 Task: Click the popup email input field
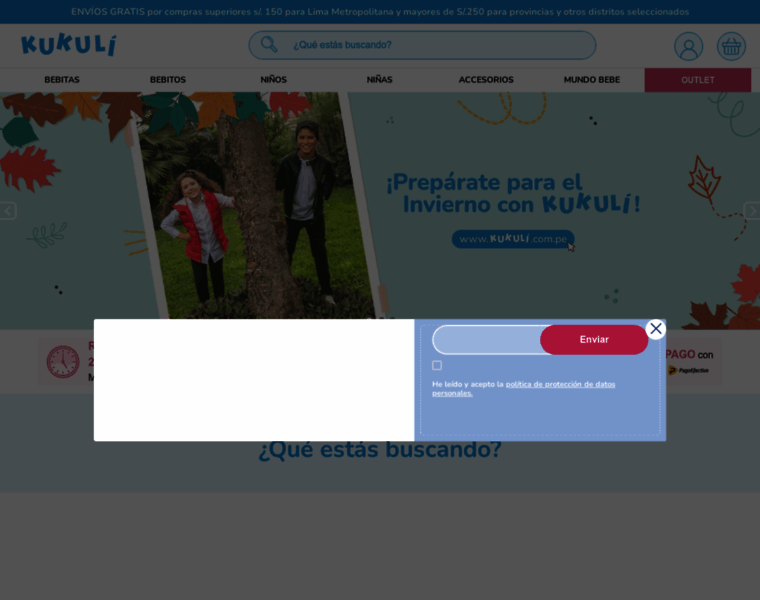coord(487,340)
